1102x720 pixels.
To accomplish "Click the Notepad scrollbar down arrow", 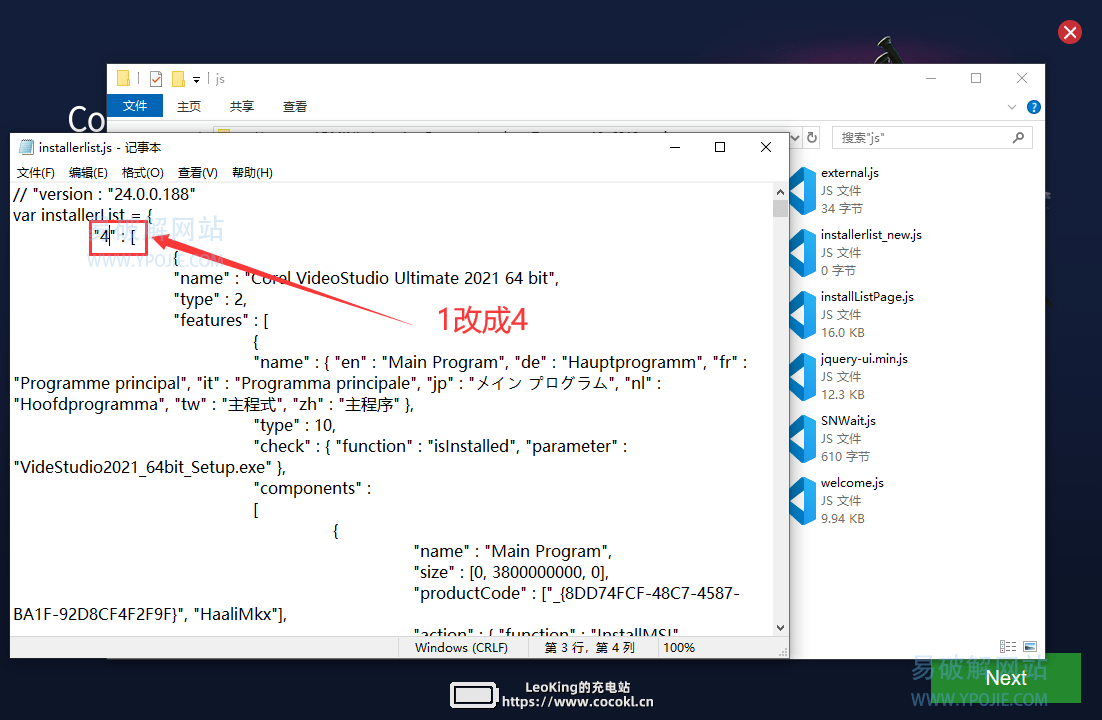I will (780, 628).
